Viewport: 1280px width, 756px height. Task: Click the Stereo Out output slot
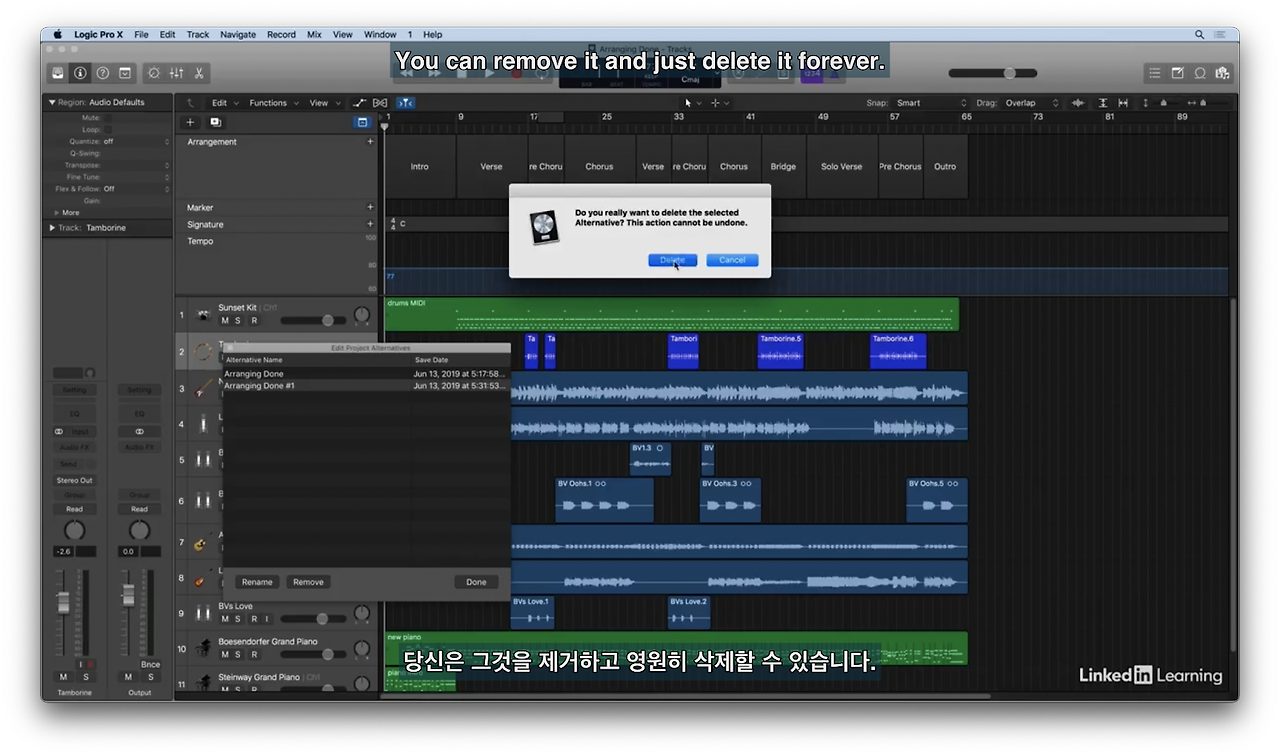tap(74, 480)
